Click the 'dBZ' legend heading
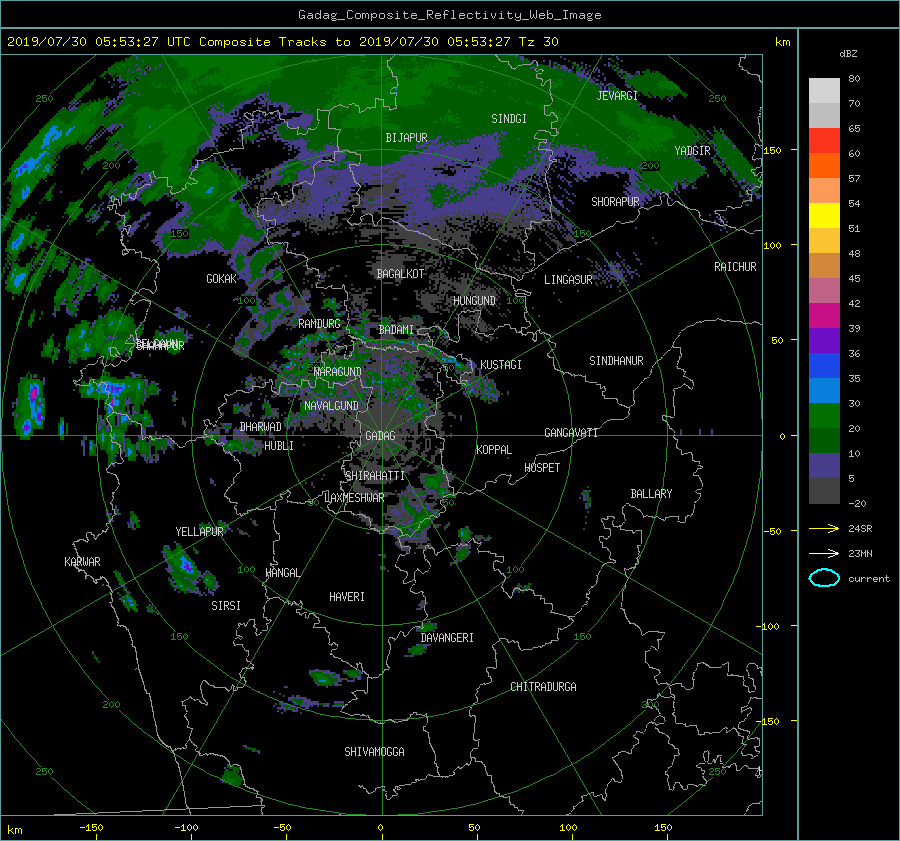900x841 pixels. click(x=848, y=53)
